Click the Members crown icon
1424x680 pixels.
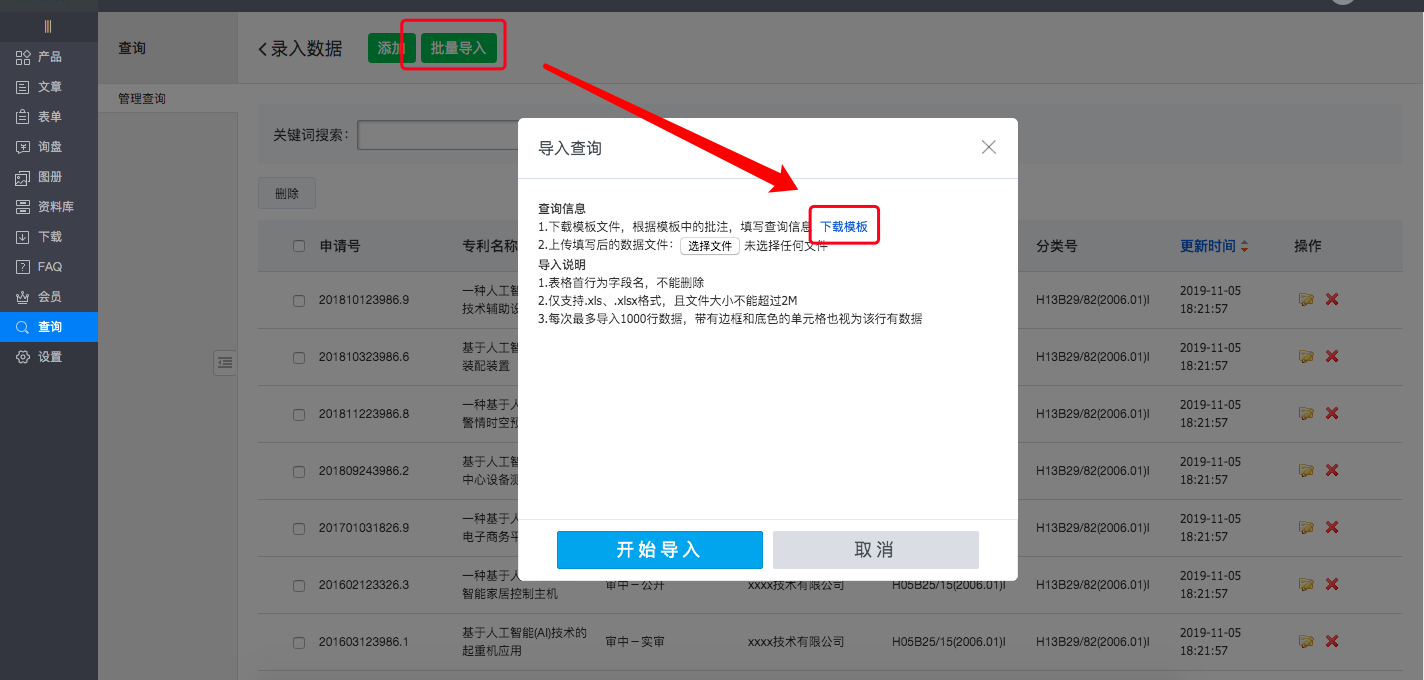(x=22, y=297)
